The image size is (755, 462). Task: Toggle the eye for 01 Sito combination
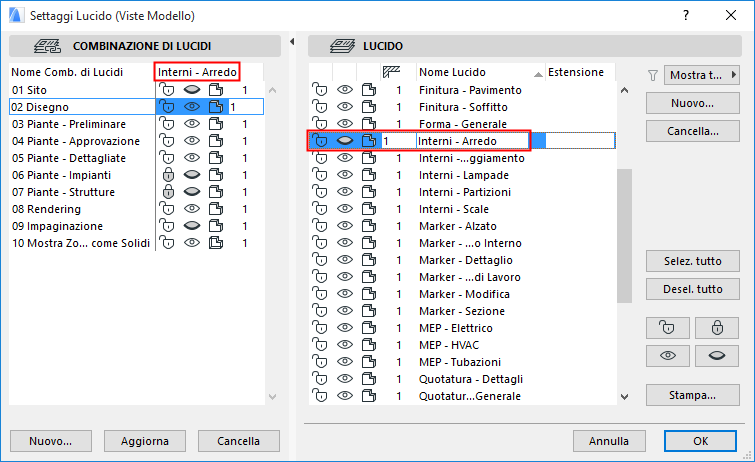(x=191, y=90)
